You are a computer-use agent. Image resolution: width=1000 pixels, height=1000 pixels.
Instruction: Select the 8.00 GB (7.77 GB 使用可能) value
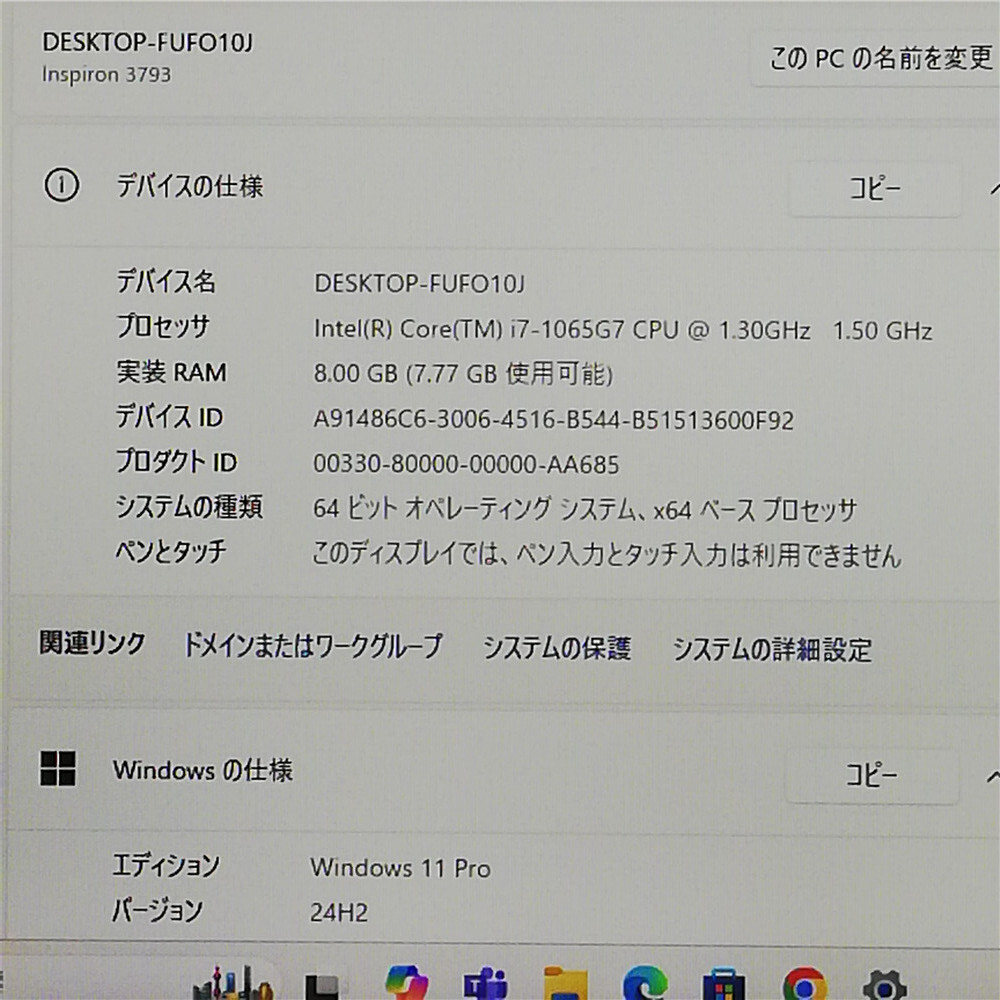click(x=463, y=374)
